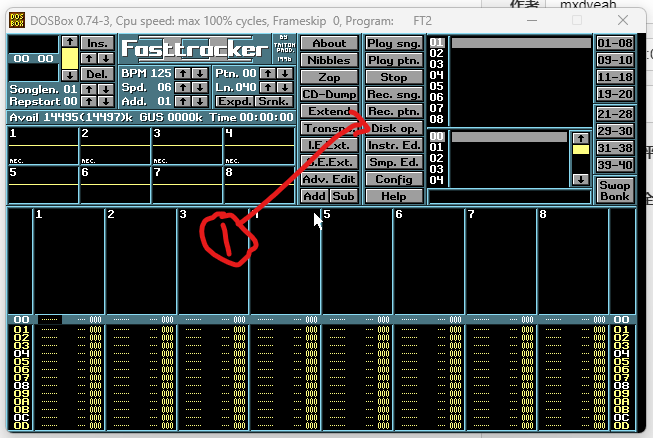The width and height of the screenshot is (653, 438).
Task: Start Rec. sng. recording
Action: tap(394, 95)
